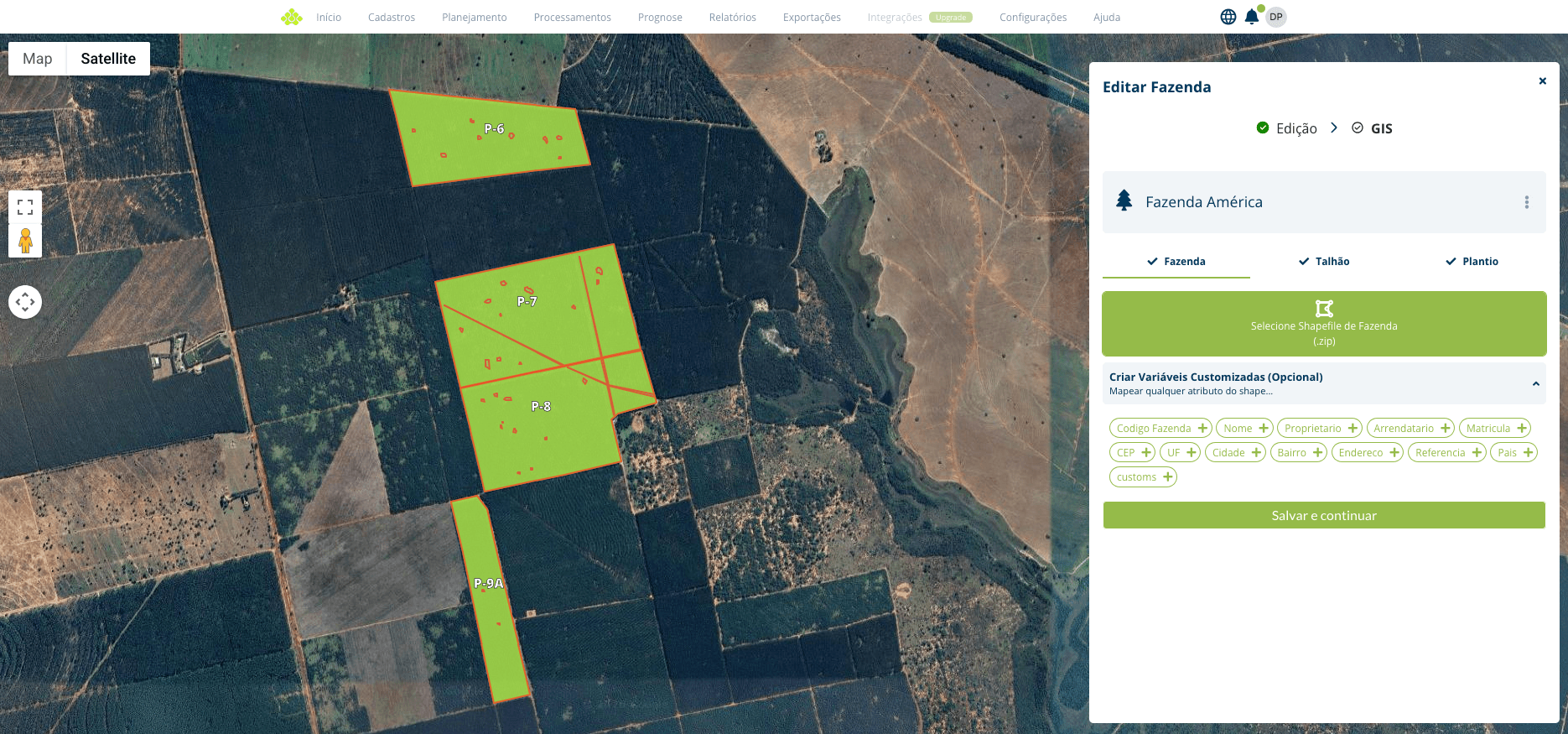The image size is (1568, 734).
Task: Click the Upgrade badge
Action: click(x=951, y=17)
